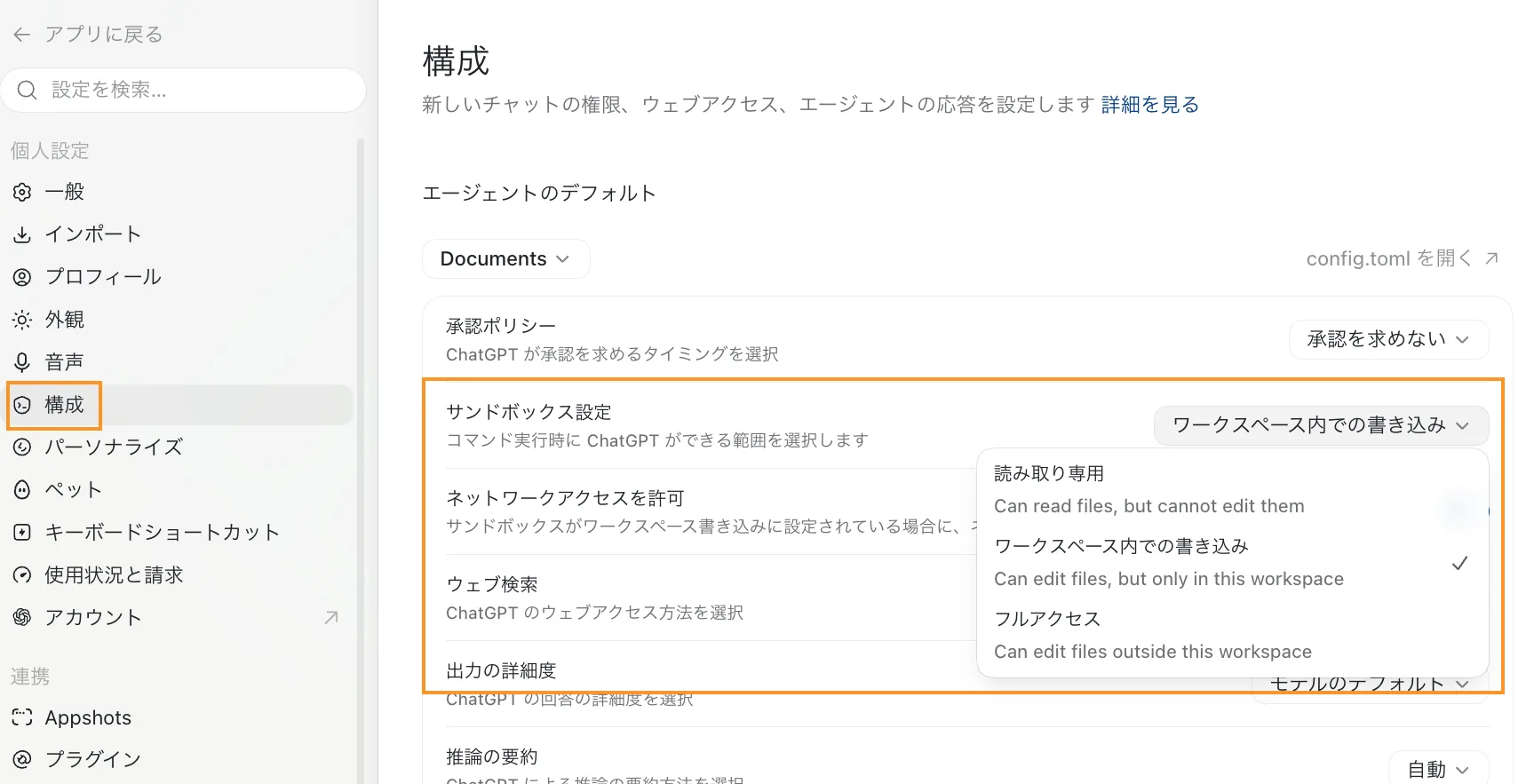Click the 設定を検索 search field
Viewport: 1526px width, 784px height.
(x=184, y=90)
